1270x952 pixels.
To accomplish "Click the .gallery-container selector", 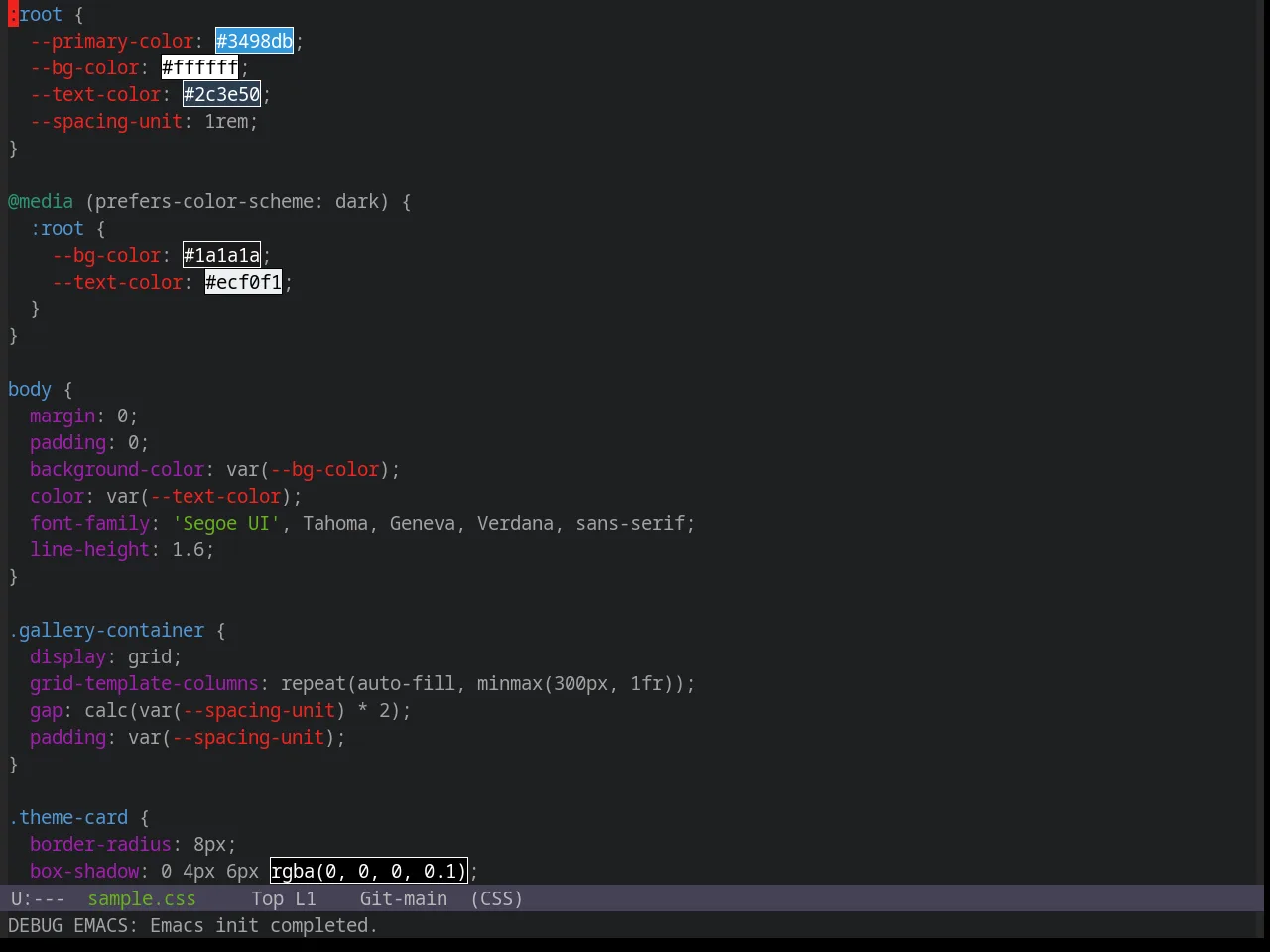I will pos(106,630).
